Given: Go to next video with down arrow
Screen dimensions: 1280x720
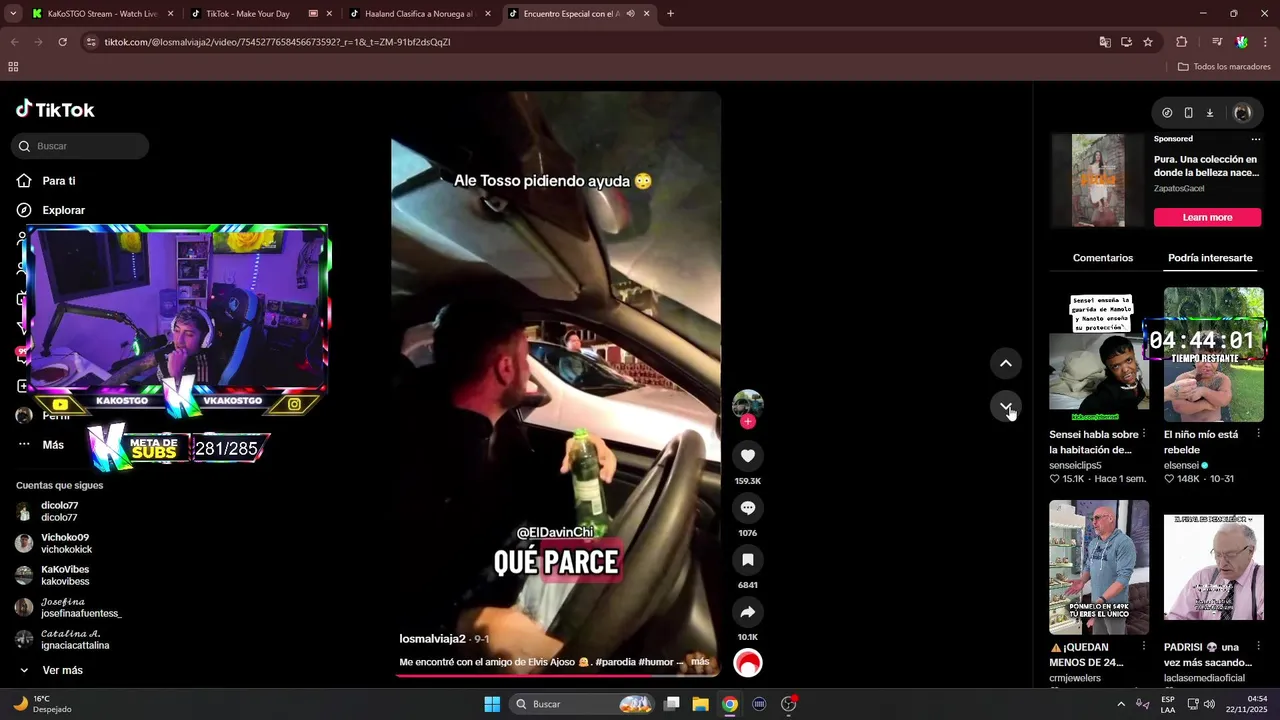Looking at the screenshot, I should pyautogui.click(x=1005, y=407).
